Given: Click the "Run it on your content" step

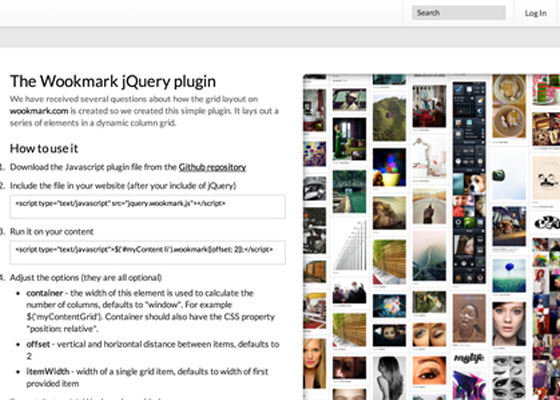Looking at the screenshot, I should 52,231.
